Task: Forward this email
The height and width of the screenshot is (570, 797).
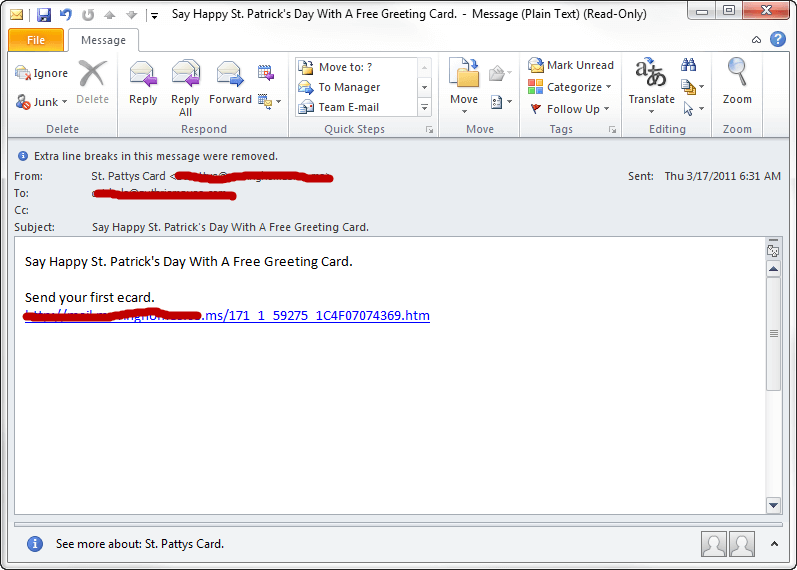Action: pos(230,82)
